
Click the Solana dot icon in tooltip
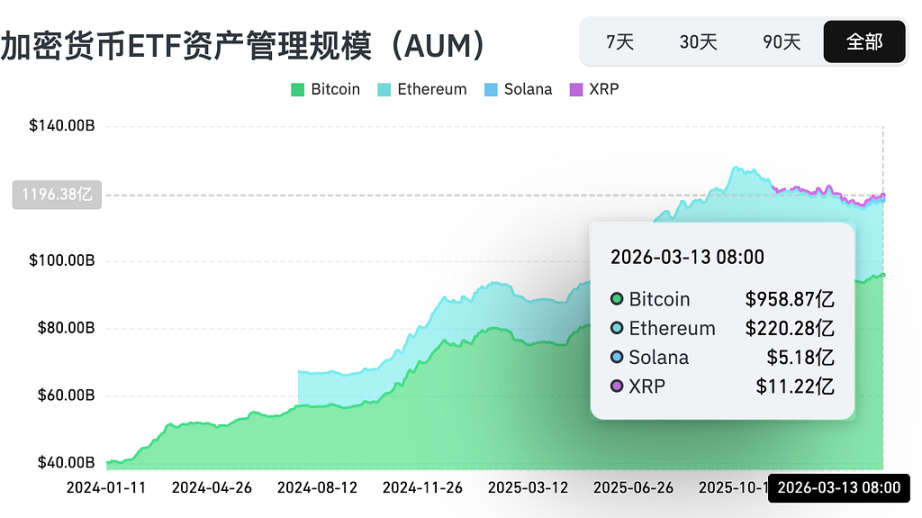(x=617, y=357)
